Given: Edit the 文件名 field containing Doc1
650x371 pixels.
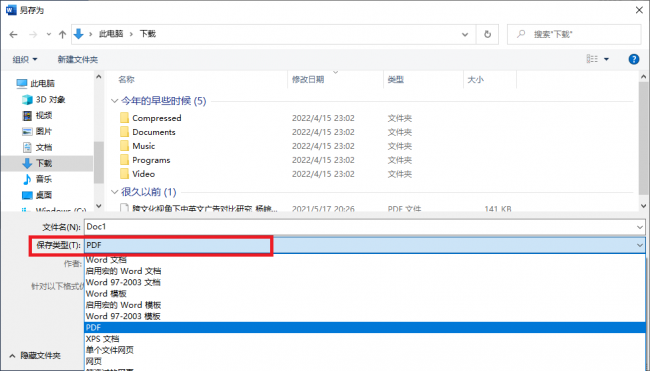Looking at the screenshot, I should (365, 227).
